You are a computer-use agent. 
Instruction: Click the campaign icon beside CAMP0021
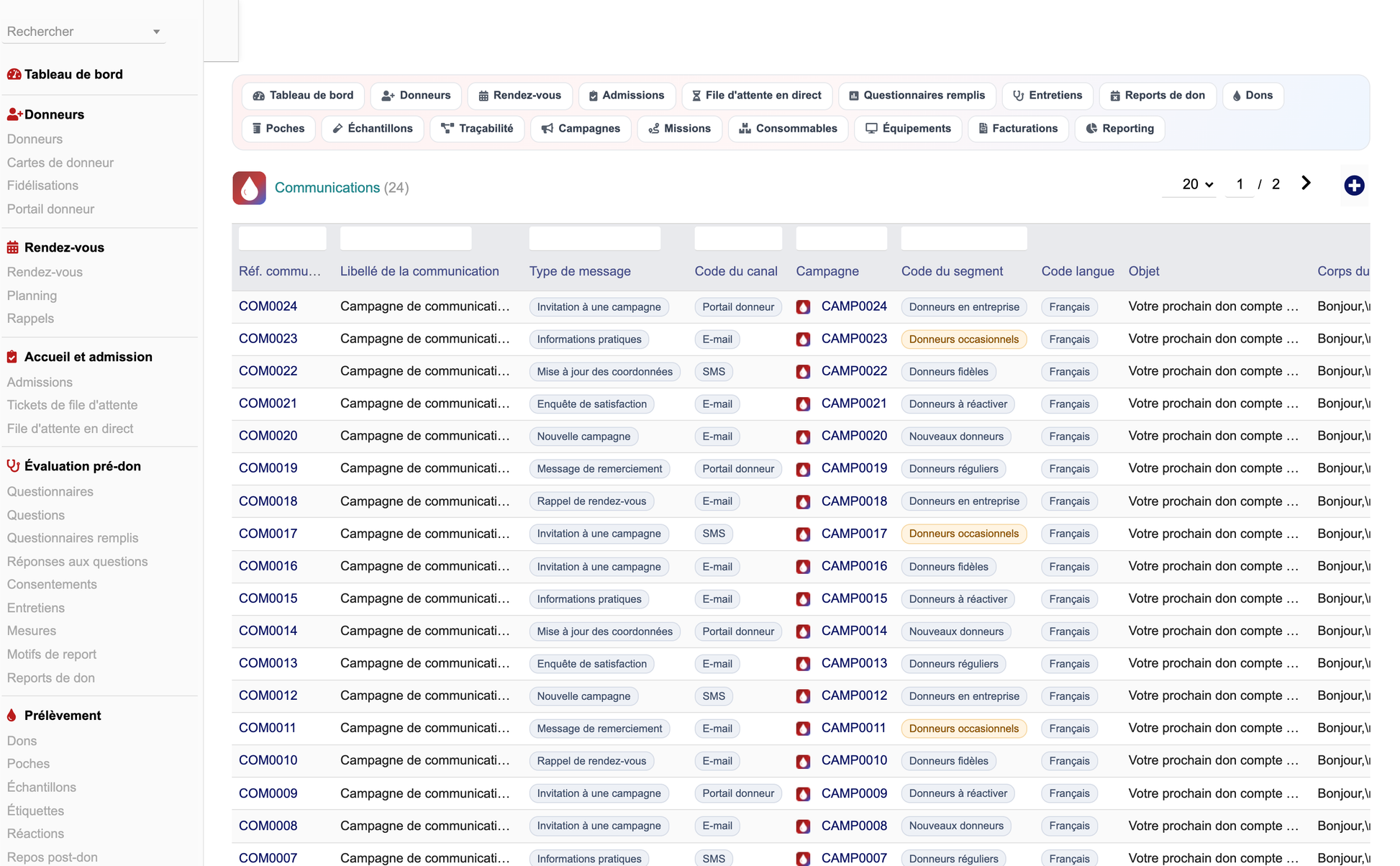coord(804,404)
